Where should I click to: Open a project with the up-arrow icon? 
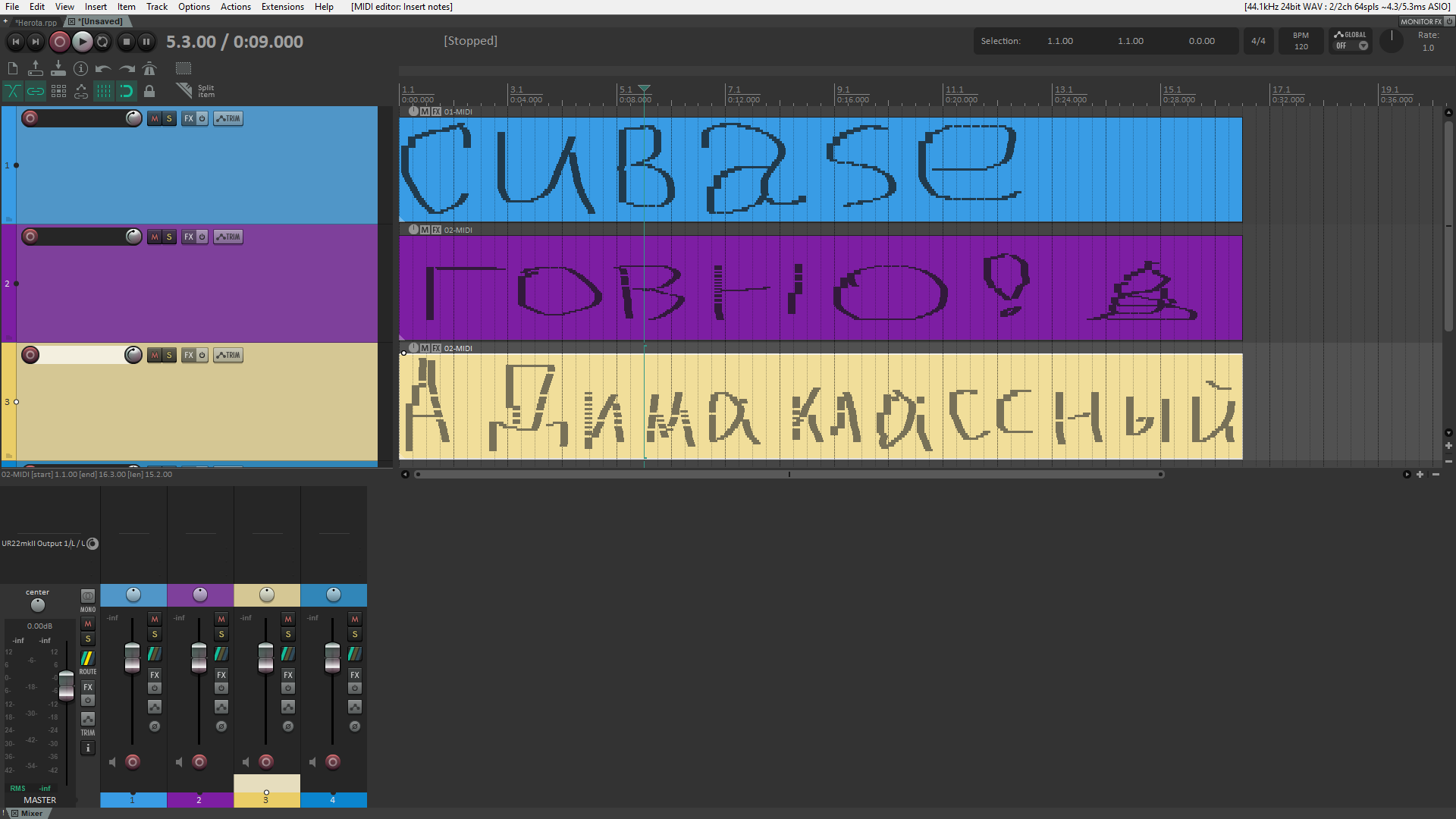click(35, 68)
